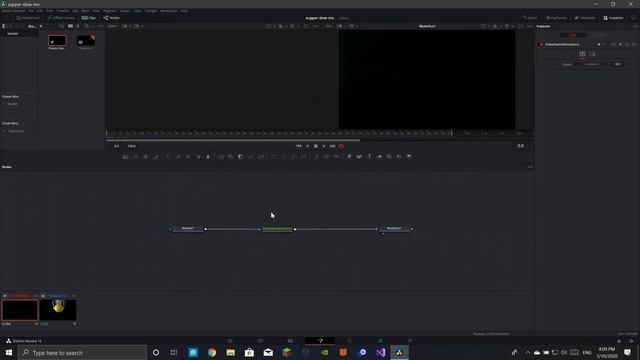Open the File menu
This screenshot has width=640, height=360.
(x=31, y=11)
